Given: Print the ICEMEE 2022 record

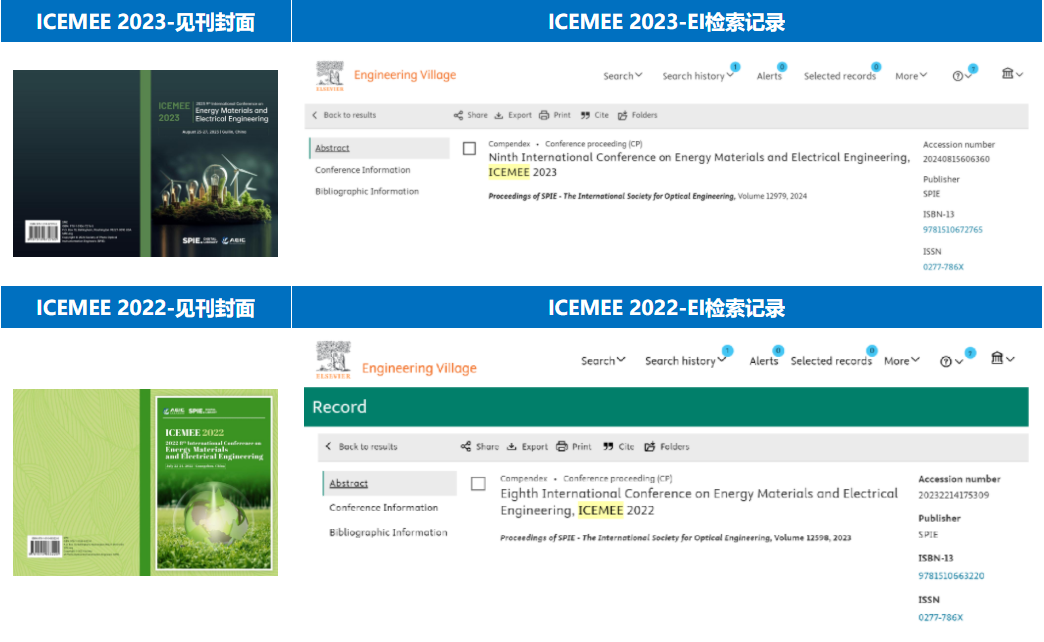Looking at the screenshot, I should pos(574,447).
